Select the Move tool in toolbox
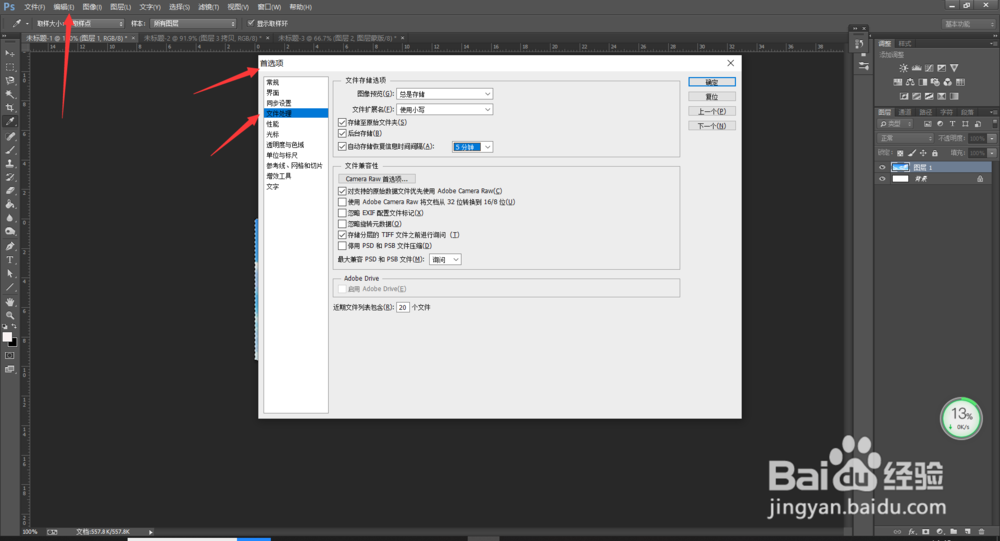Image resolution: width=1000 pixels, height=541 pixels. point(10,54)
